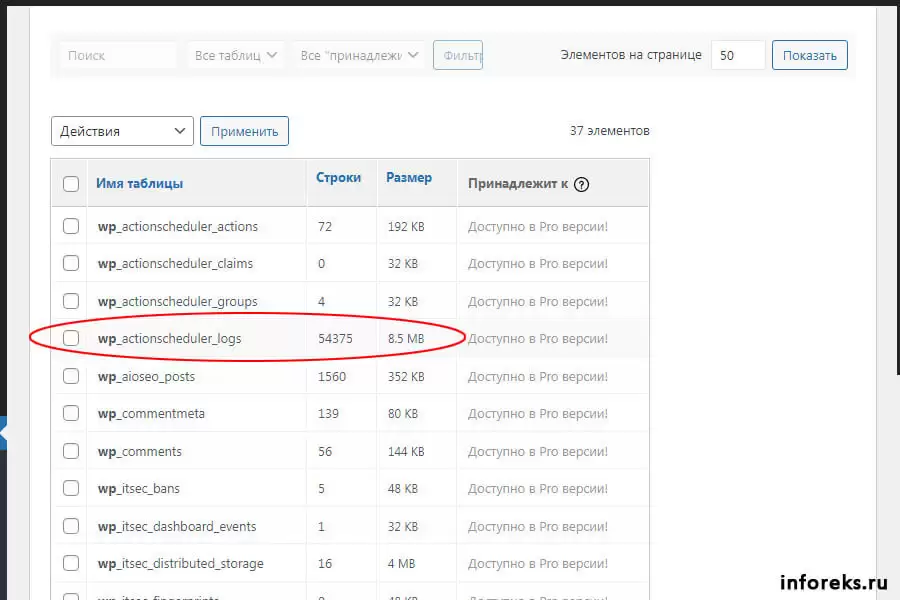This screenshot has width=900, height=600.
Task: Click the help question mark icon
Action: click(582, 184)
